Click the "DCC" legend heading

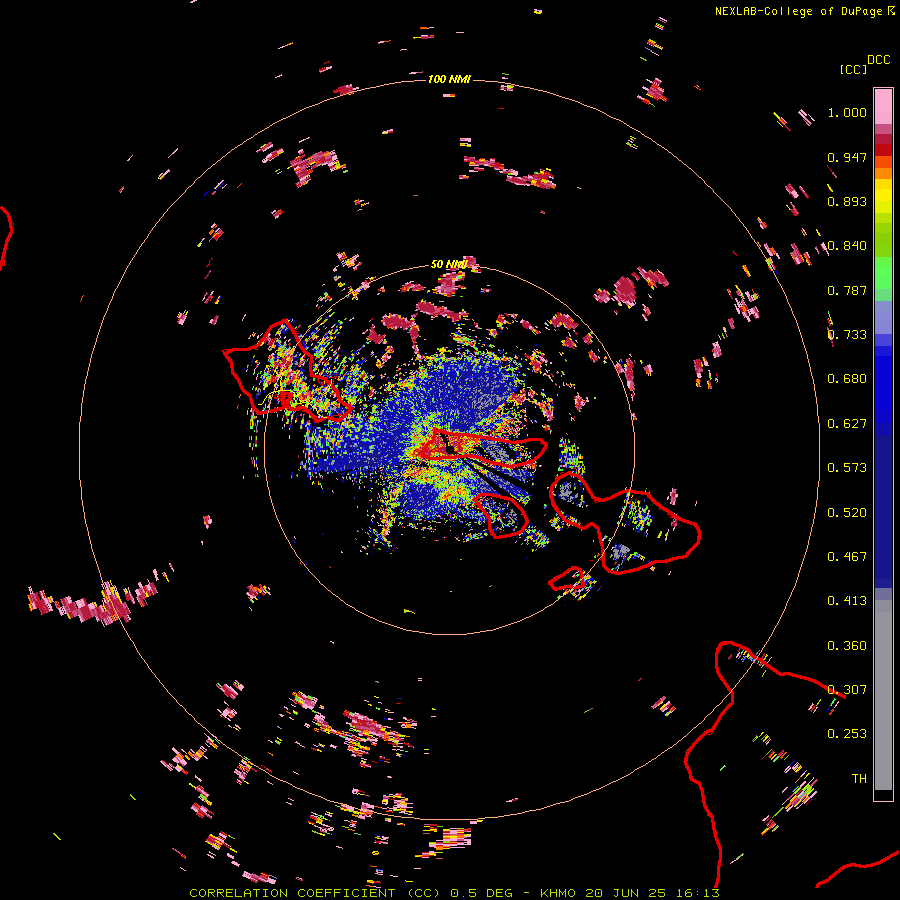878,60
